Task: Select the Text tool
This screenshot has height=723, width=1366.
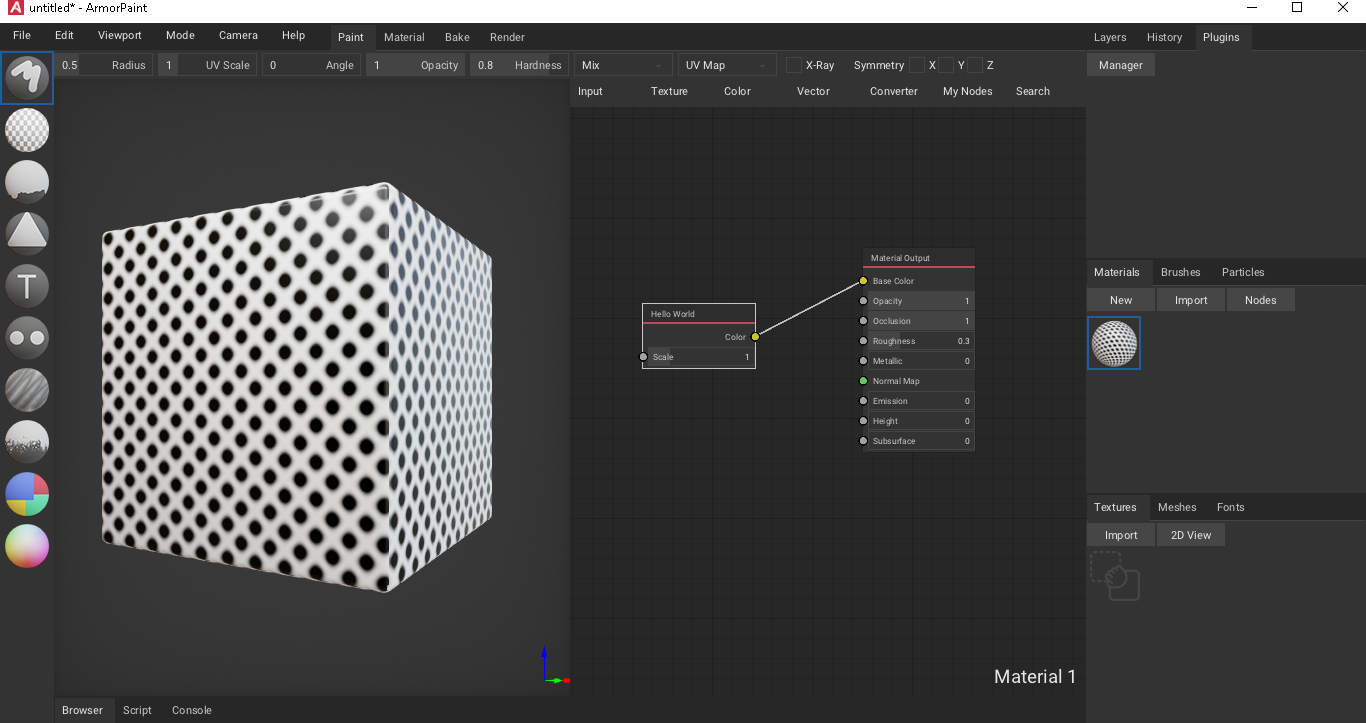Action: 27,285
